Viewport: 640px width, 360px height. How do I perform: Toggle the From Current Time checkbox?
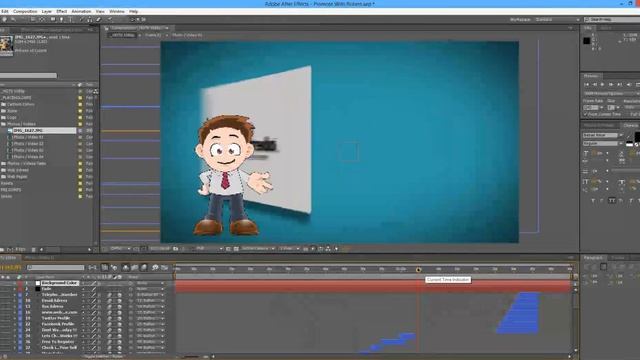pos(586,114)
